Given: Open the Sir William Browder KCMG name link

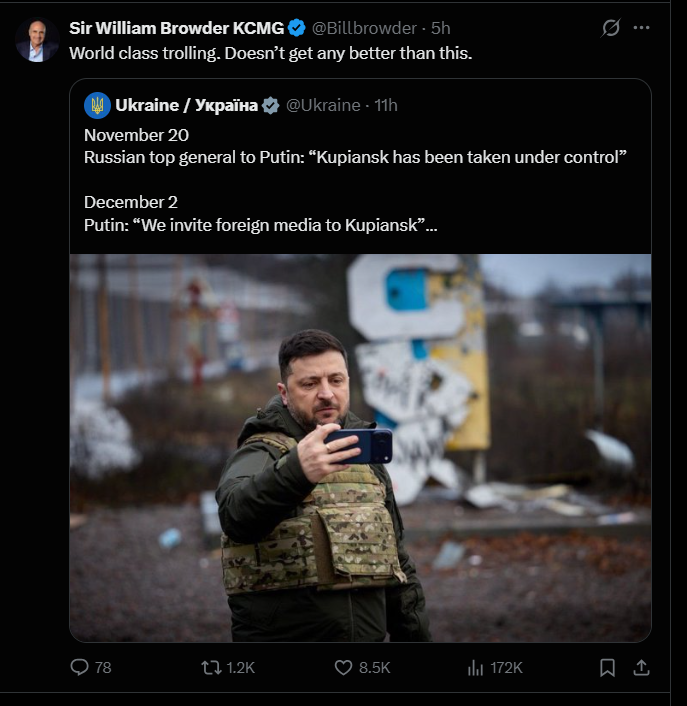Looking at the screenshot, I should (176, 28).
